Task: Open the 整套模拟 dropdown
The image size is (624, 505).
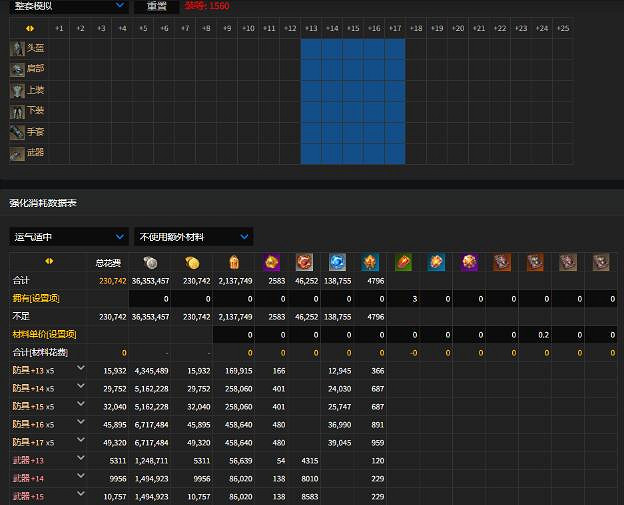Action: click(69, 5)
